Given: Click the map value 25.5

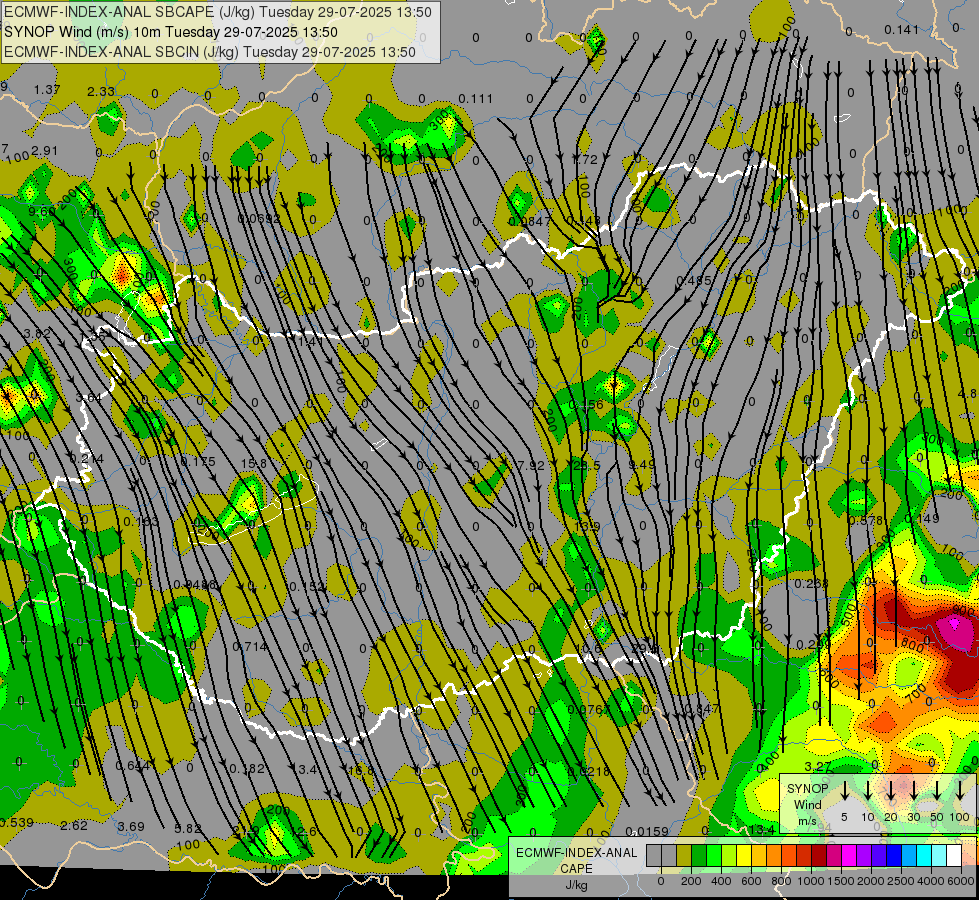Looking at the screenshot, I should (586, 465).
